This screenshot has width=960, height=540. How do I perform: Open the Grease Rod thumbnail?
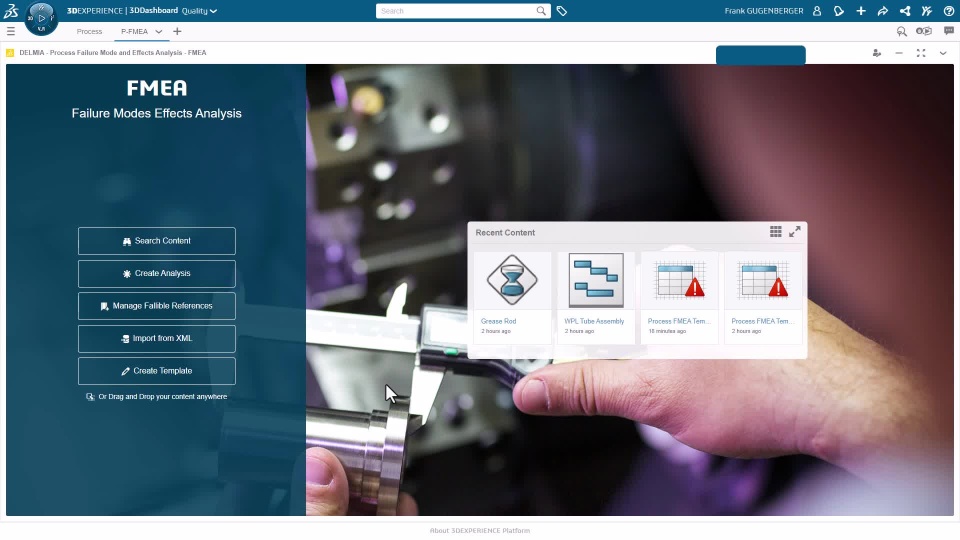pos(512,280)
